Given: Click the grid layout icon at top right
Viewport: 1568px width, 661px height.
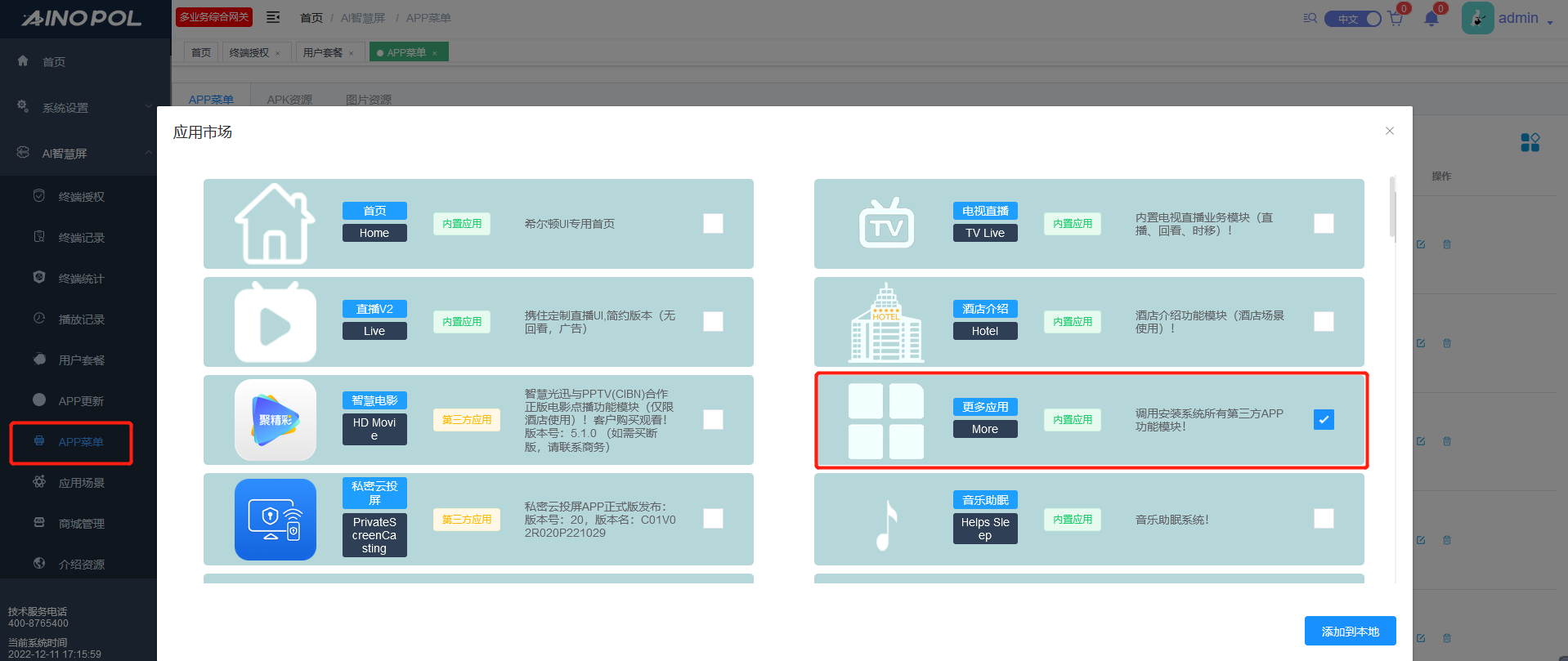Looking at the screenshot, I should click(1530, 143).
